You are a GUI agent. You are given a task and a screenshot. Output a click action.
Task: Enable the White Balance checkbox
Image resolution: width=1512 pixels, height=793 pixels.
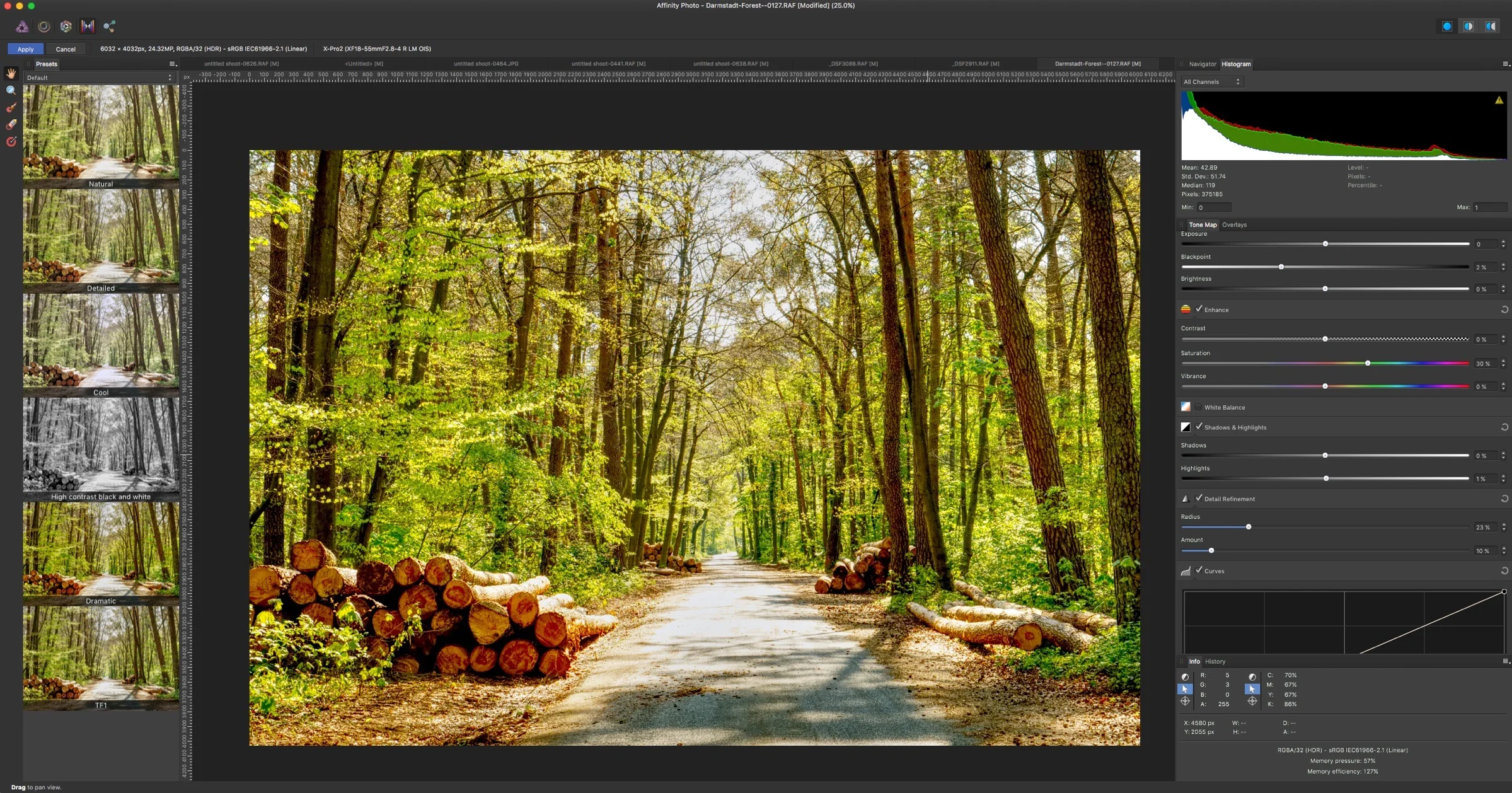click(1198, 407)
